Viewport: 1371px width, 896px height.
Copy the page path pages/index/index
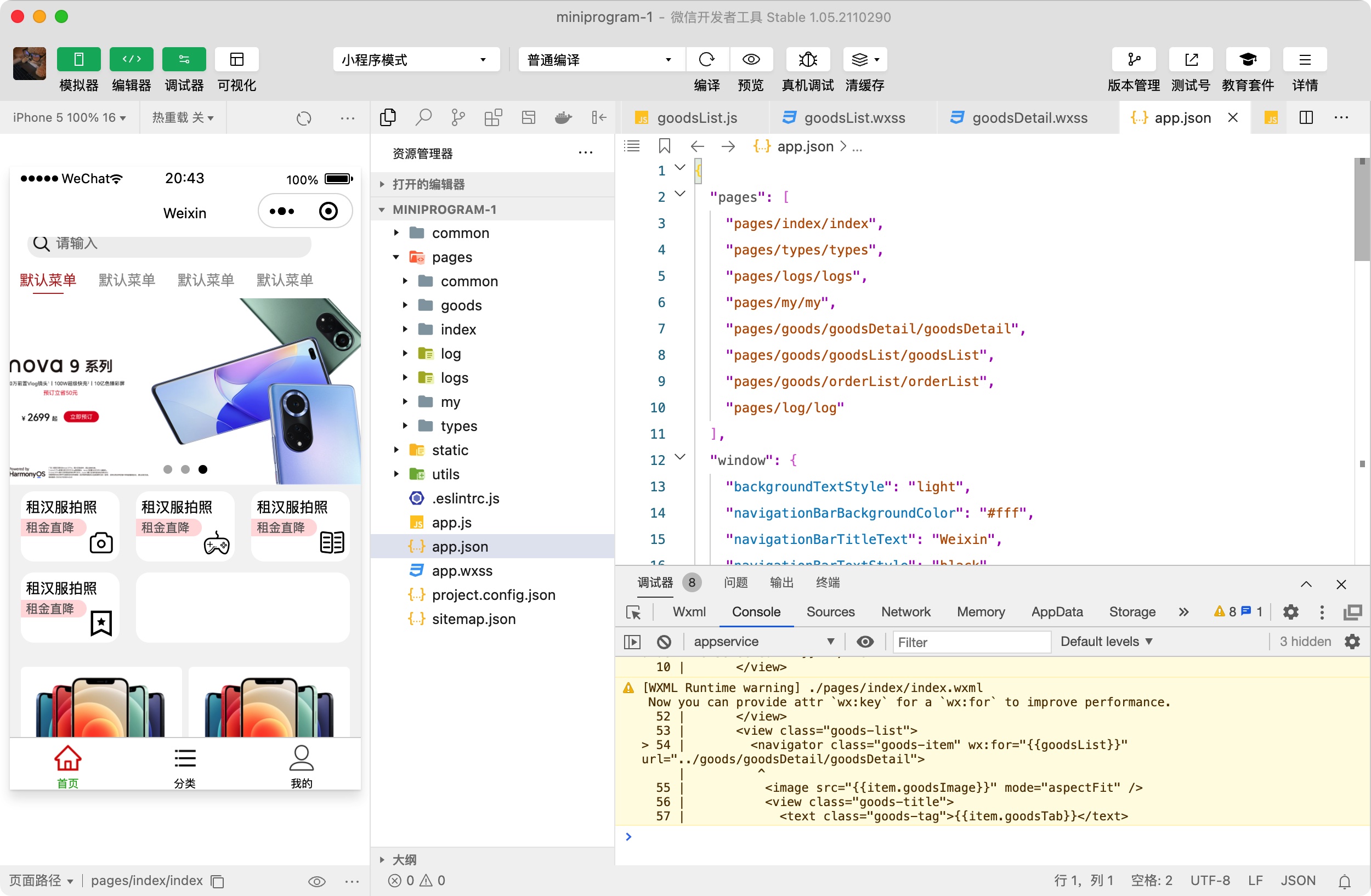click(217, 881)
